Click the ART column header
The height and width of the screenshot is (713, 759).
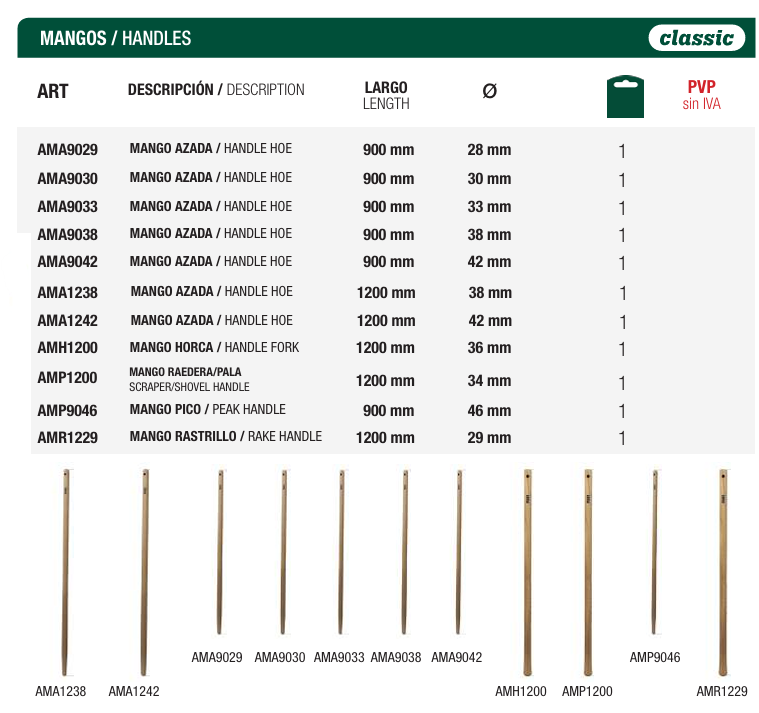tap(53, 92)
